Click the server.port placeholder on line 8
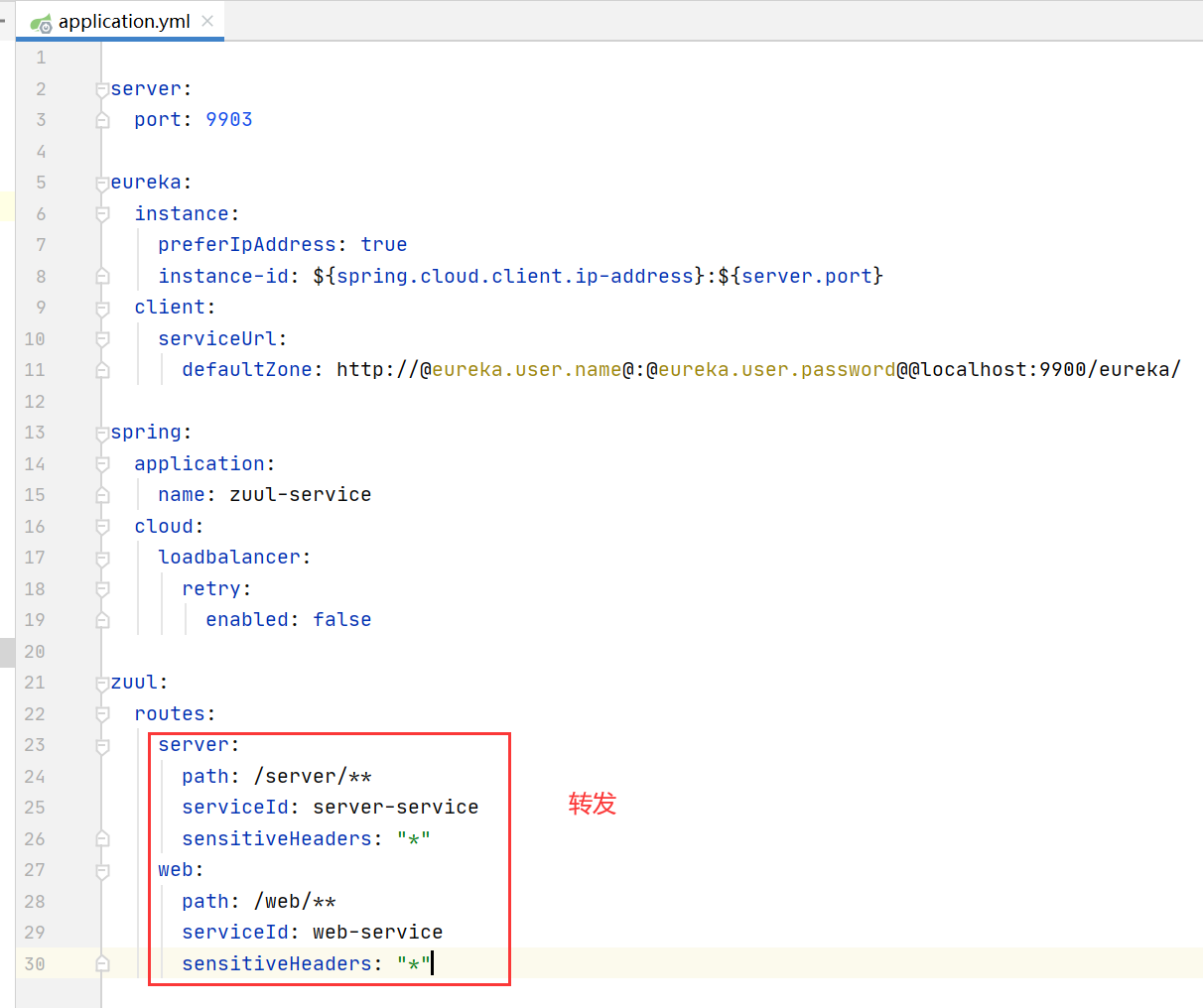1203x1008 pixels. 807,276
